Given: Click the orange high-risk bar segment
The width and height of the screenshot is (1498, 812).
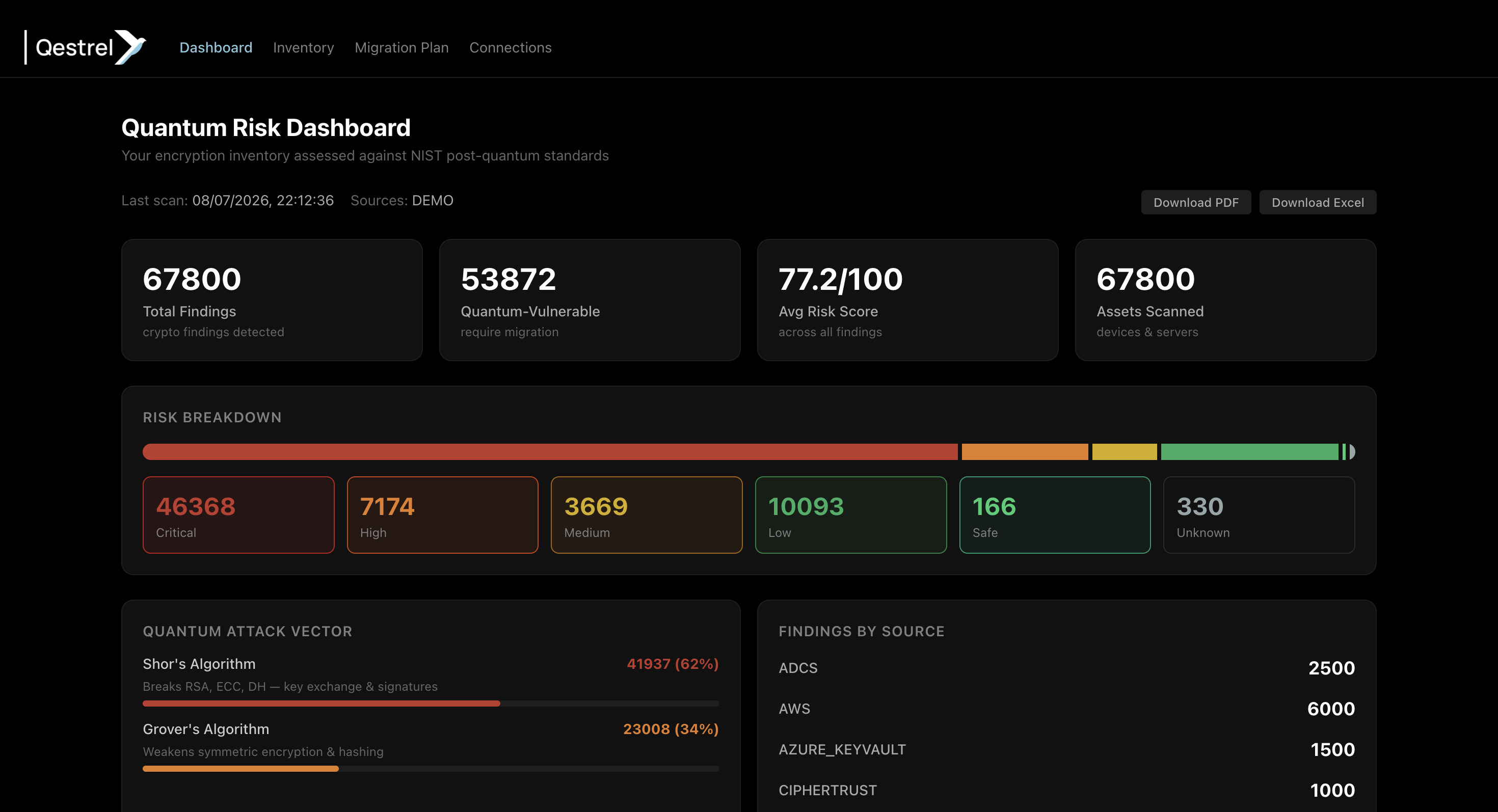Looking at the screenshot, I should pyautogui.click(x=1025, y=452).
